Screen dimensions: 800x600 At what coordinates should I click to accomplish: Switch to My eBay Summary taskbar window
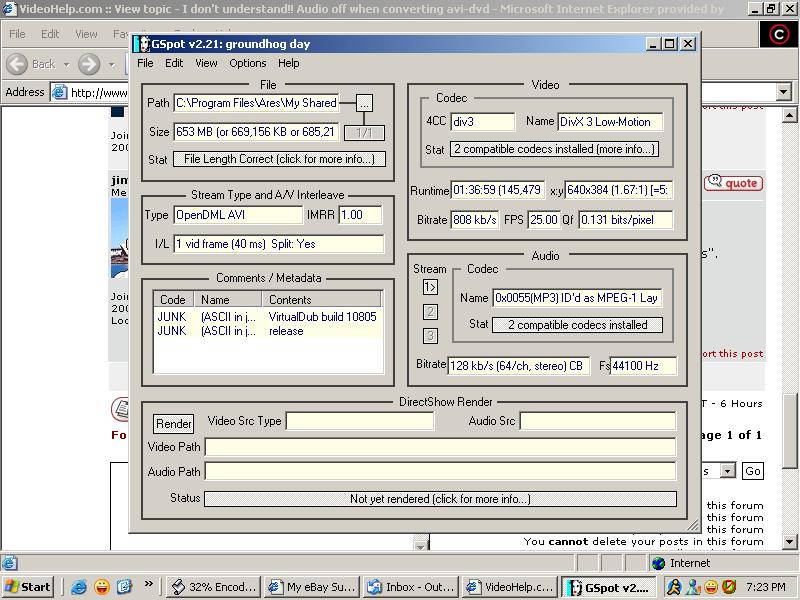(312, 587)
